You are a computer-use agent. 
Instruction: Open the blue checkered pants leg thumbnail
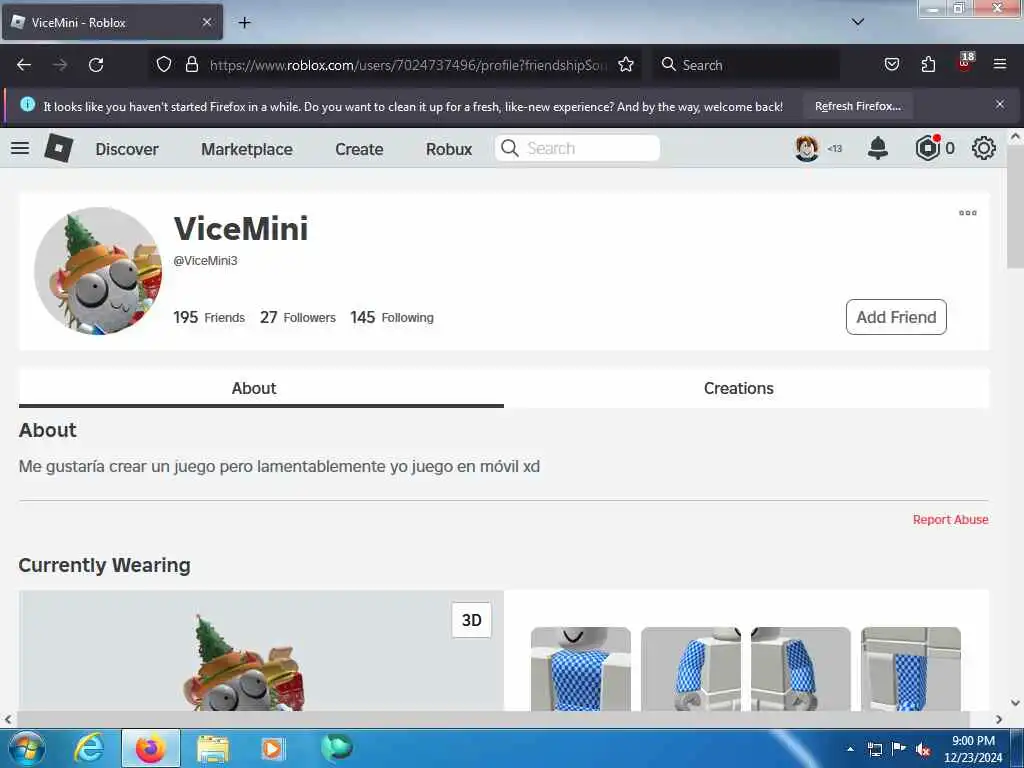[911, 668]
